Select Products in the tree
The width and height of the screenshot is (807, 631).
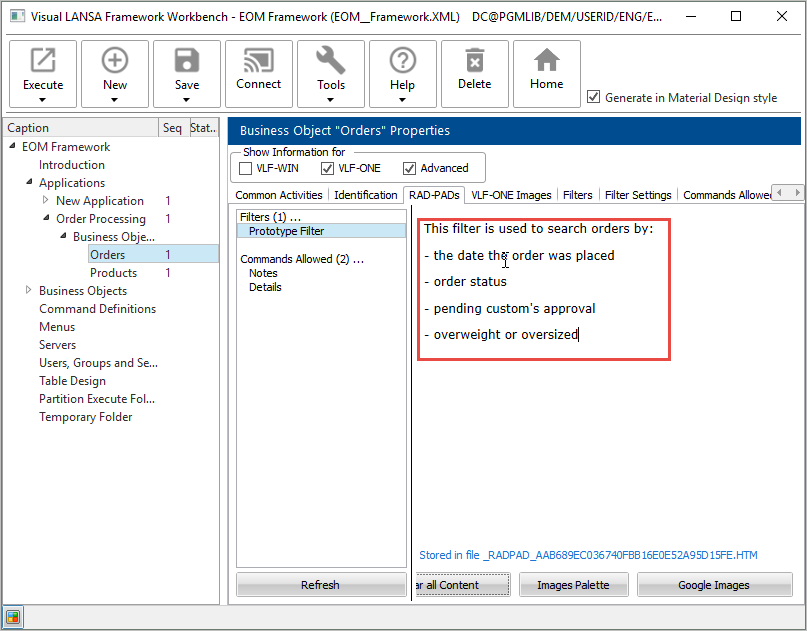(x=113, y=273)
